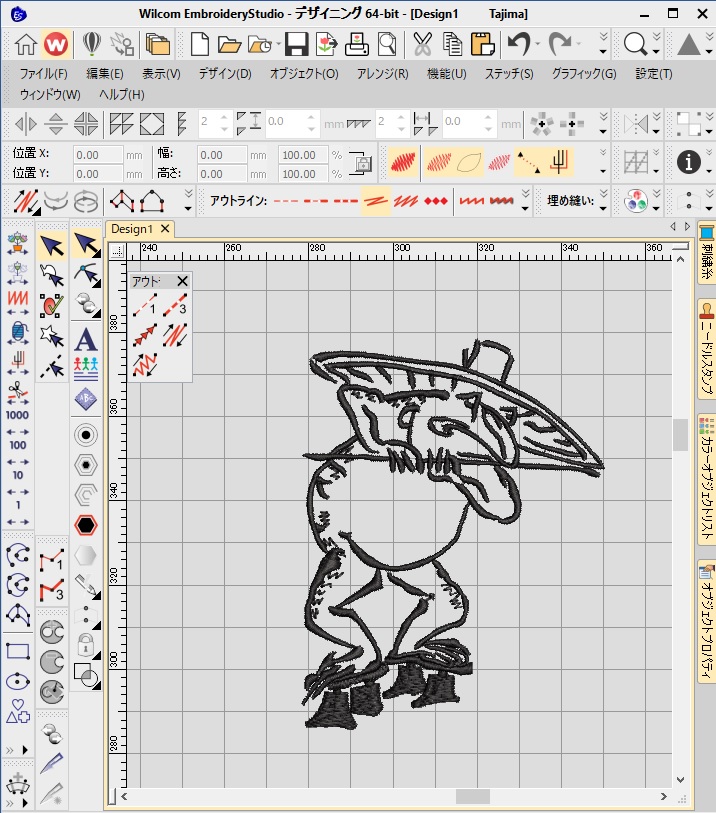The height and width of the screenshot is (813, 716).
Task: Toggle the run outline dashed stitch
Action: click(x=286, y=201)
